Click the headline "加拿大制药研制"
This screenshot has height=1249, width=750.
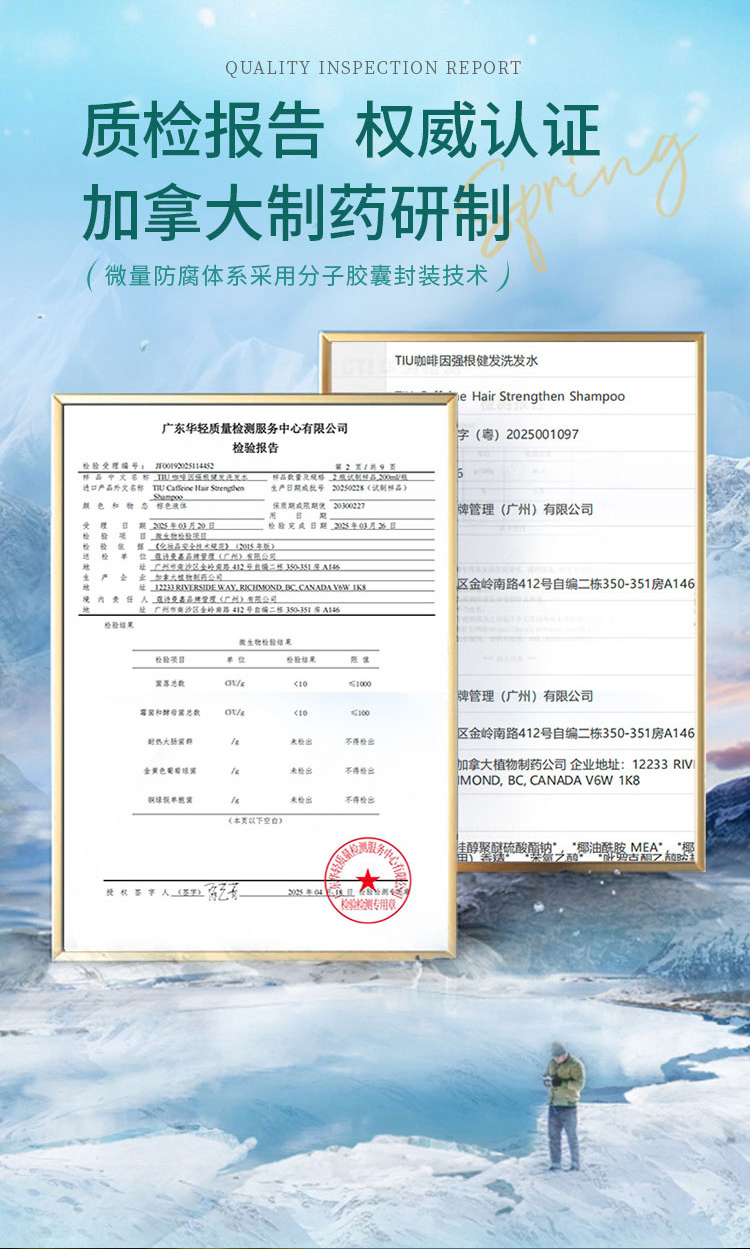pos(296,212)
